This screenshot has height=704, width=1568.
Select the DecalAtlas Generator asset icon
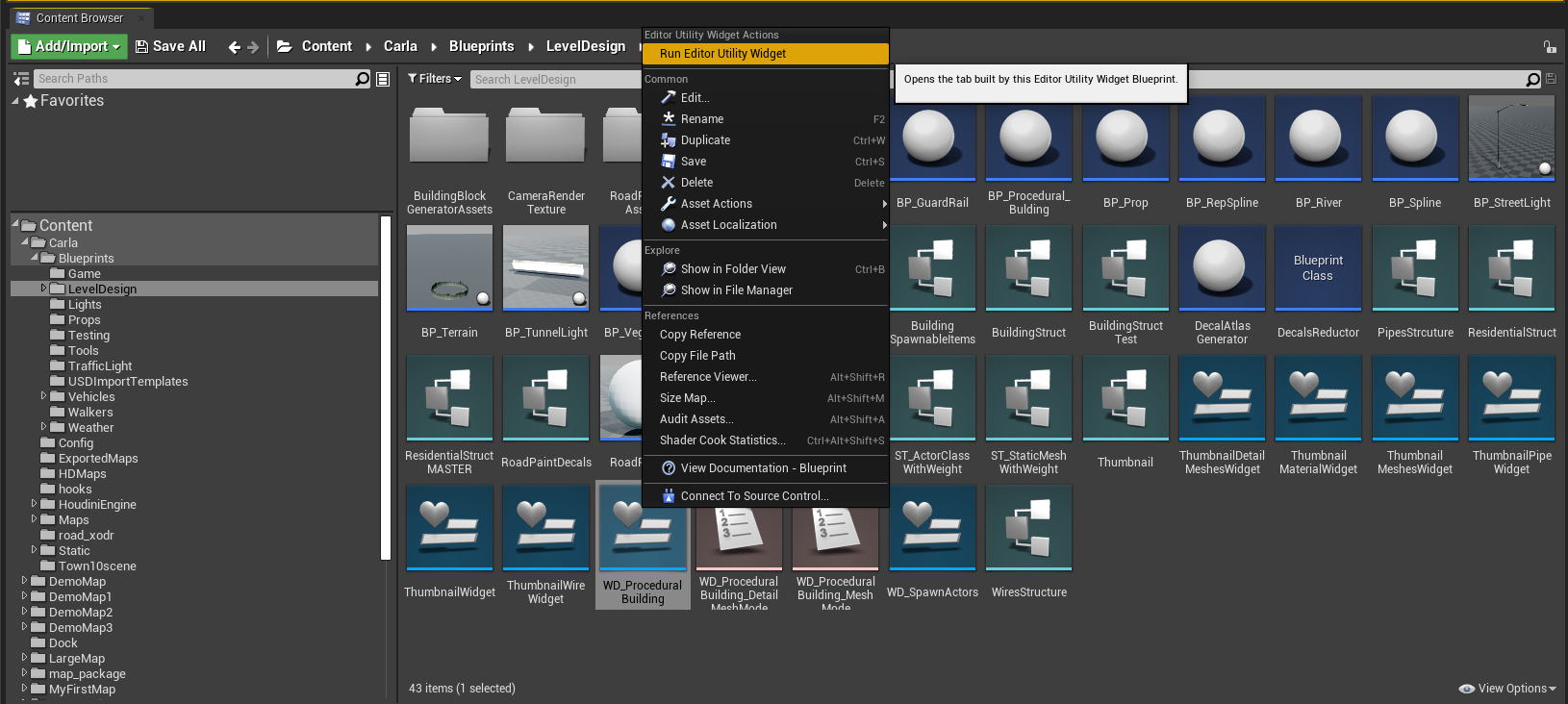click(x=1222, y=267)
